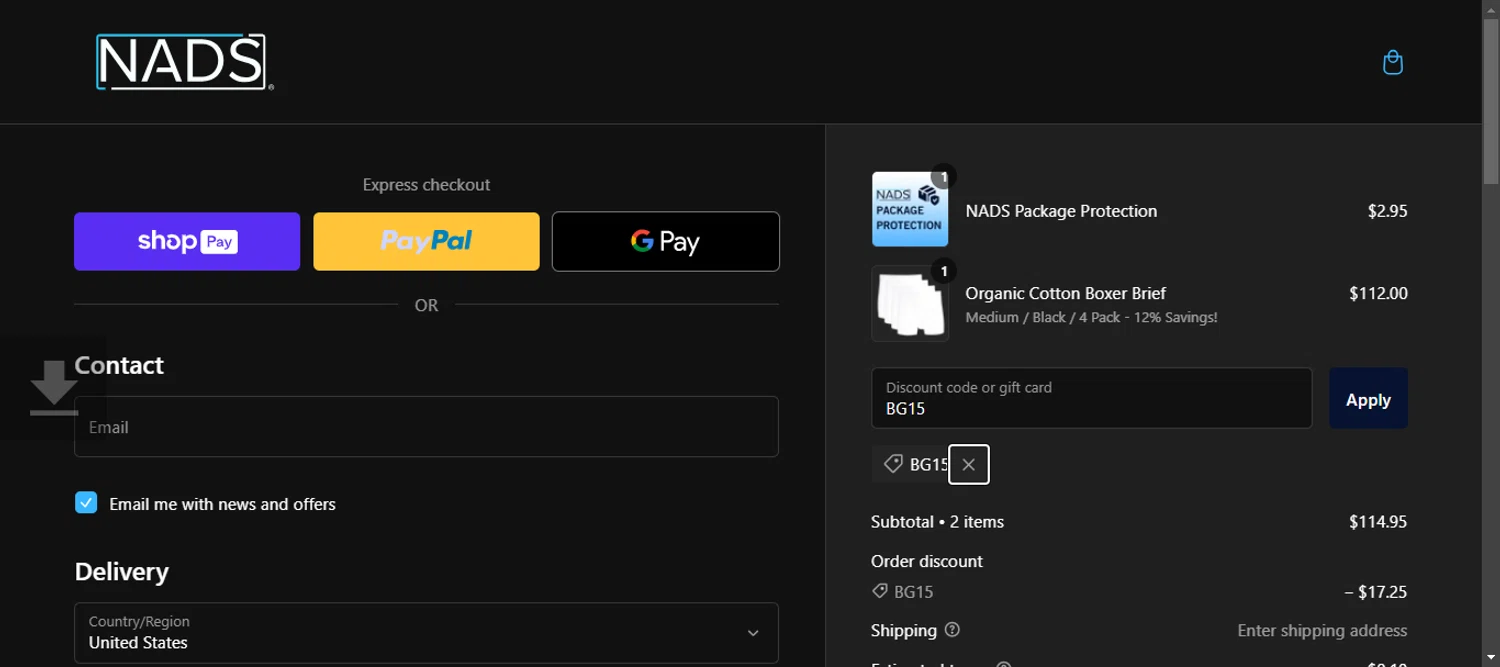The height and width of the screenshot is (667, 1500).
Task: Click the discount code or gift card field
Action: [x=1091, y=398]
